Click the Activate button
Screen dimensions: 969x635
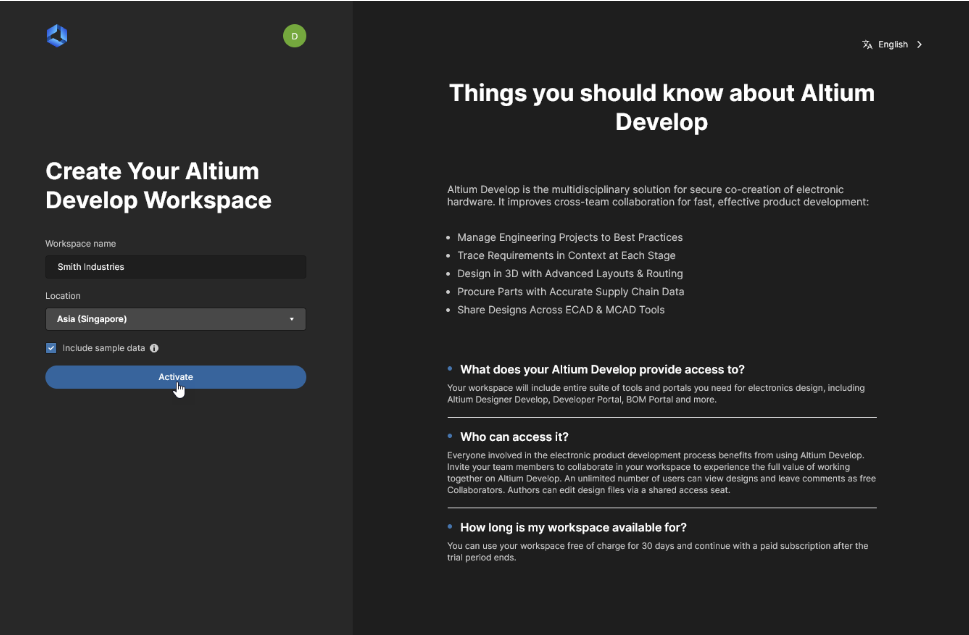[176, 377]
